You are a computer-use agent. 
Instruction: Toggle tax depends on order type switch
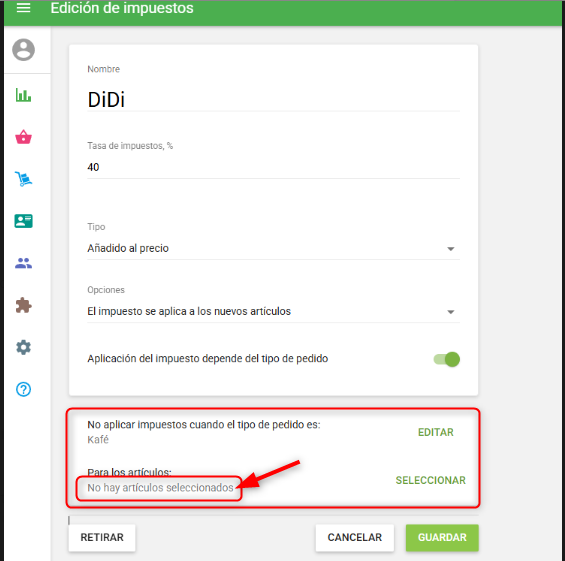(446, 359)
